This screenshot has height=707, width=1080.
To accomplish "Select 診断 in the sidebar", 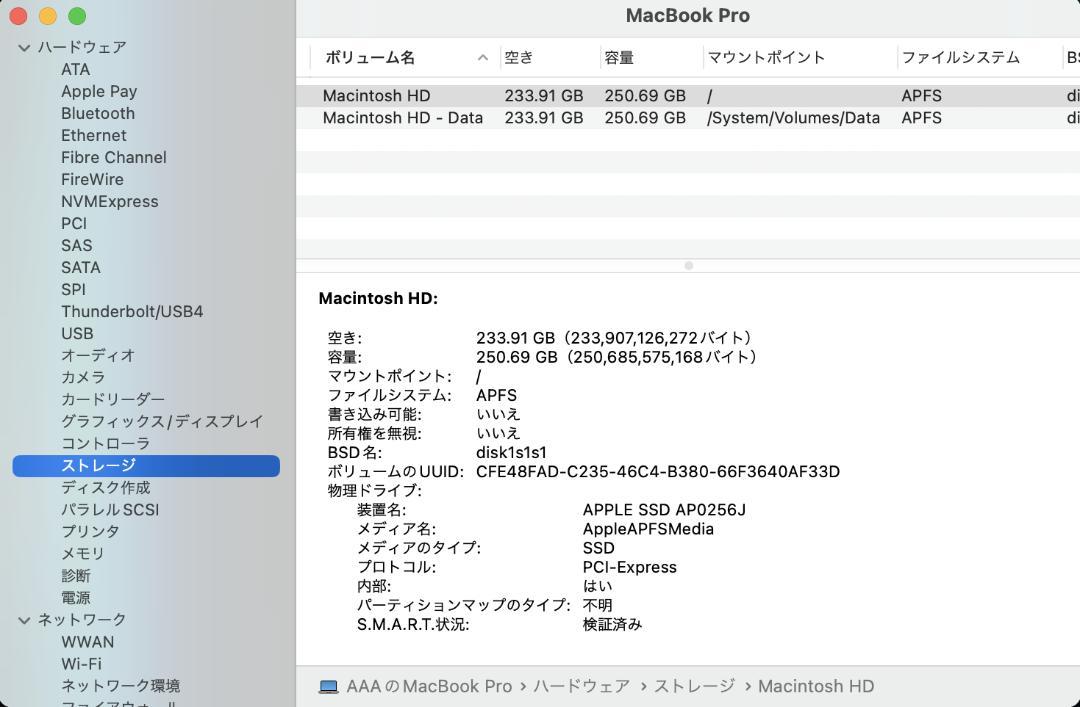I will [76, 576].
